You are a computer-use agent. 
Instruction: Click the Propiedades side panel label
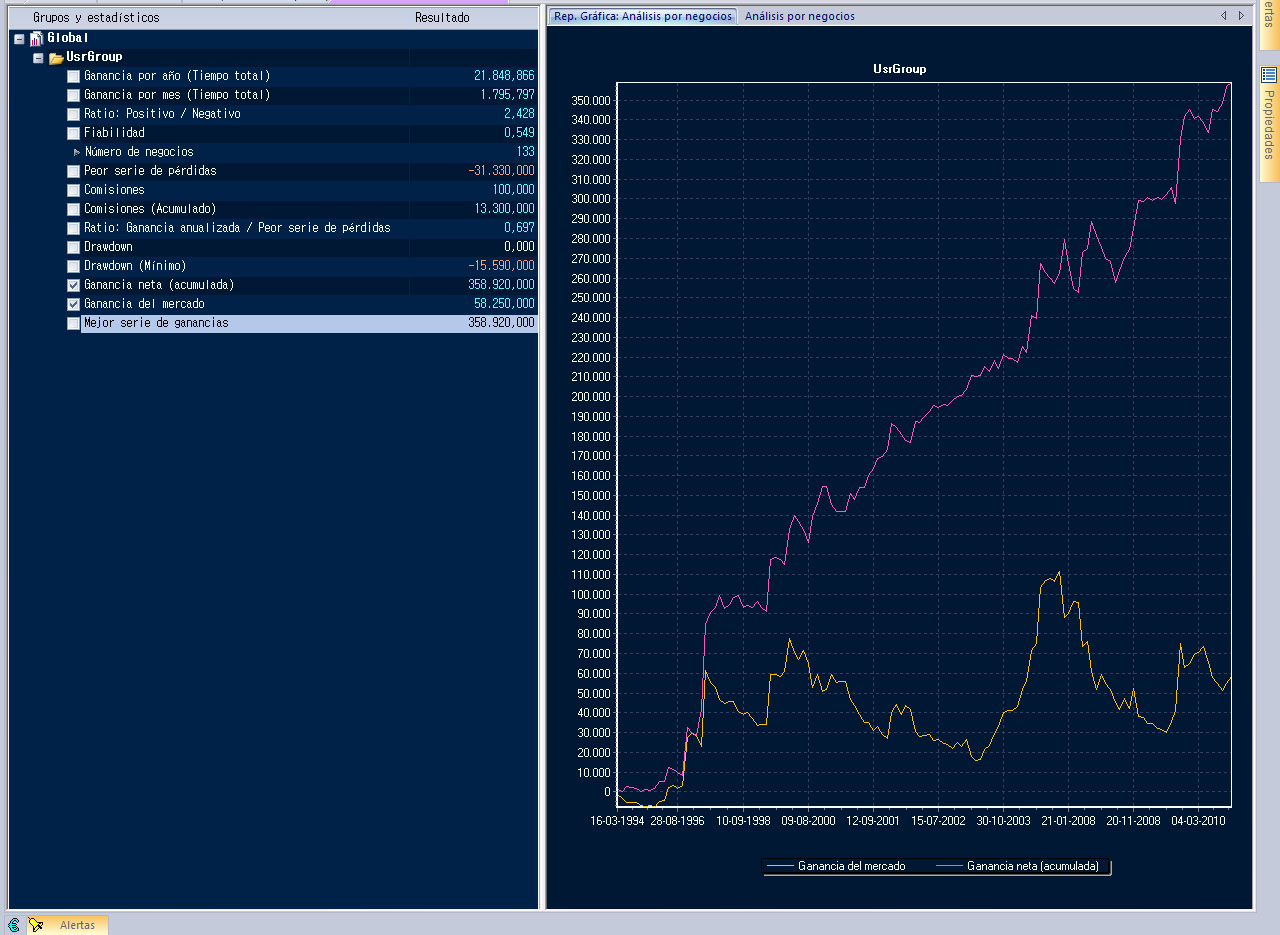1269,124
